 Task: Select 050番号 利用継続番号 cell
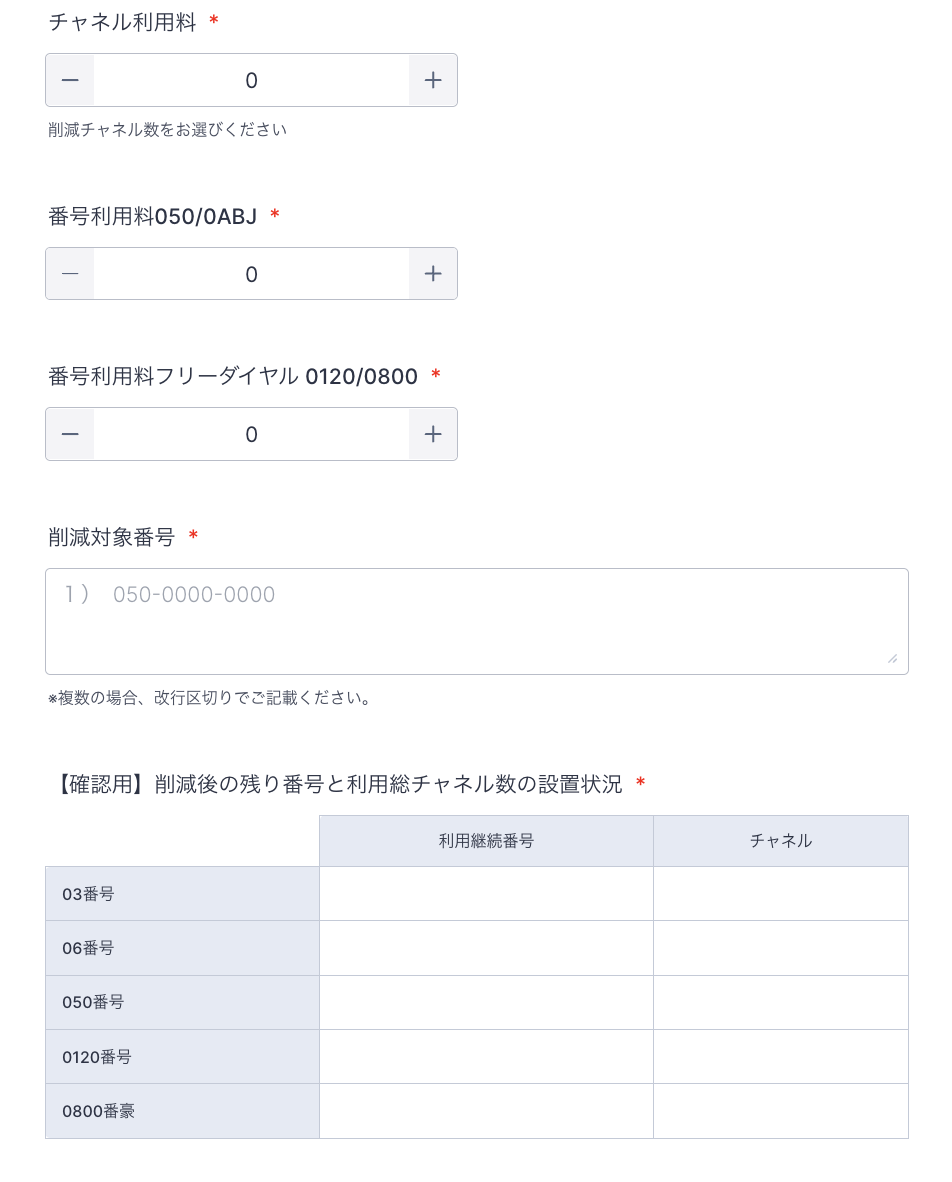(x=486, y=1002)
